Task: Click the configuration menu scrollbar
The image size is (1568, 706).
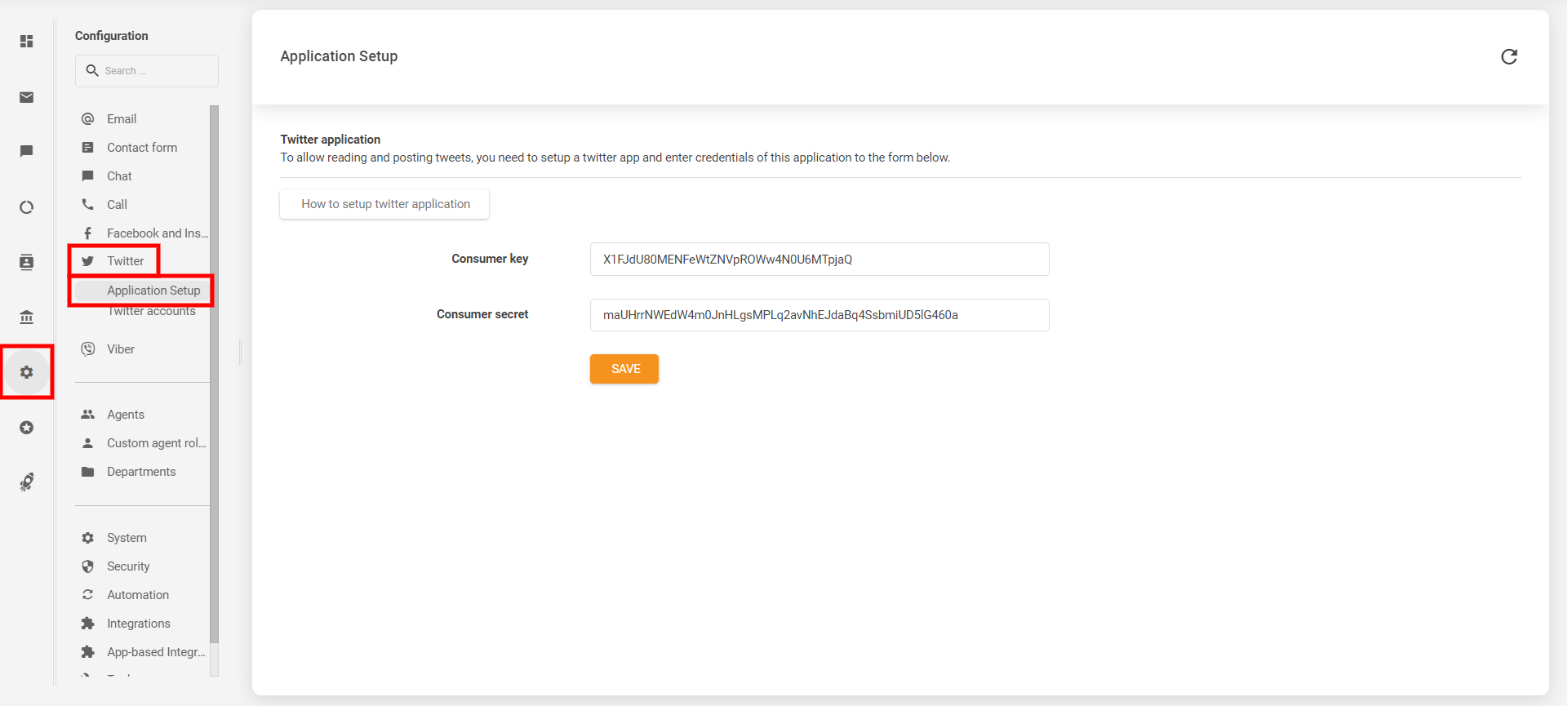Action: point(214,367)
